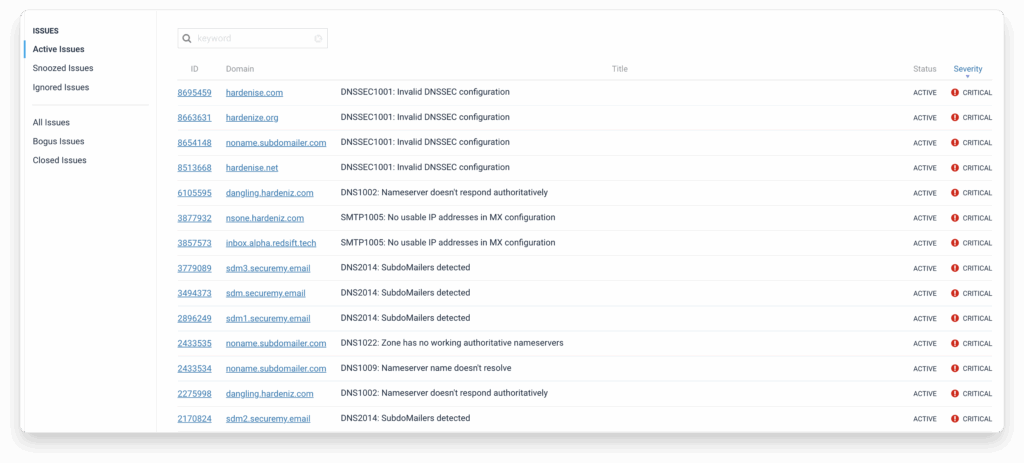Click critical icon in hardenize.org row
Viewport: 1024px width, 463px height.
[955, 117]
